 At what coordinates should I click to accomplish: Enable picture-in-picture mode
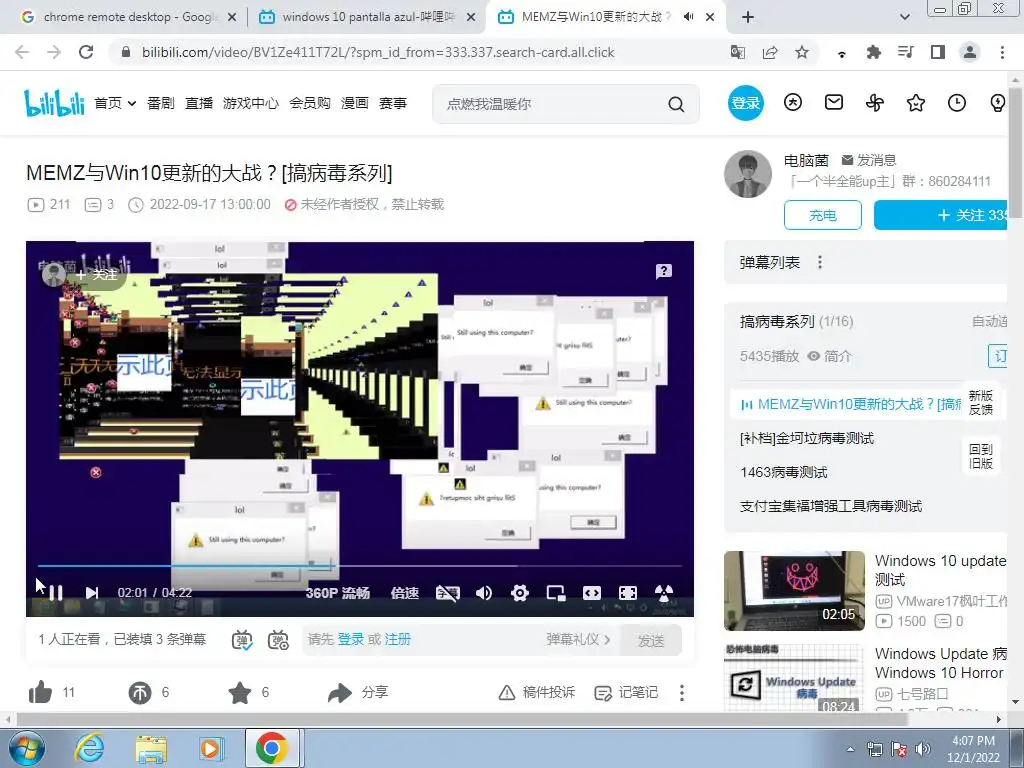[x=556, y=593]
